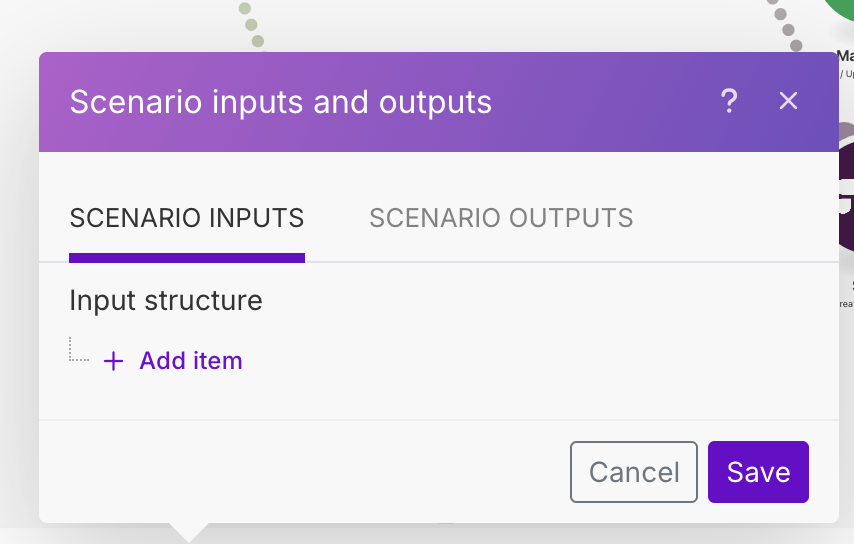Click the dialog title Scenario inputs and outputs
The image size is (854, 544).
point(280,102)
